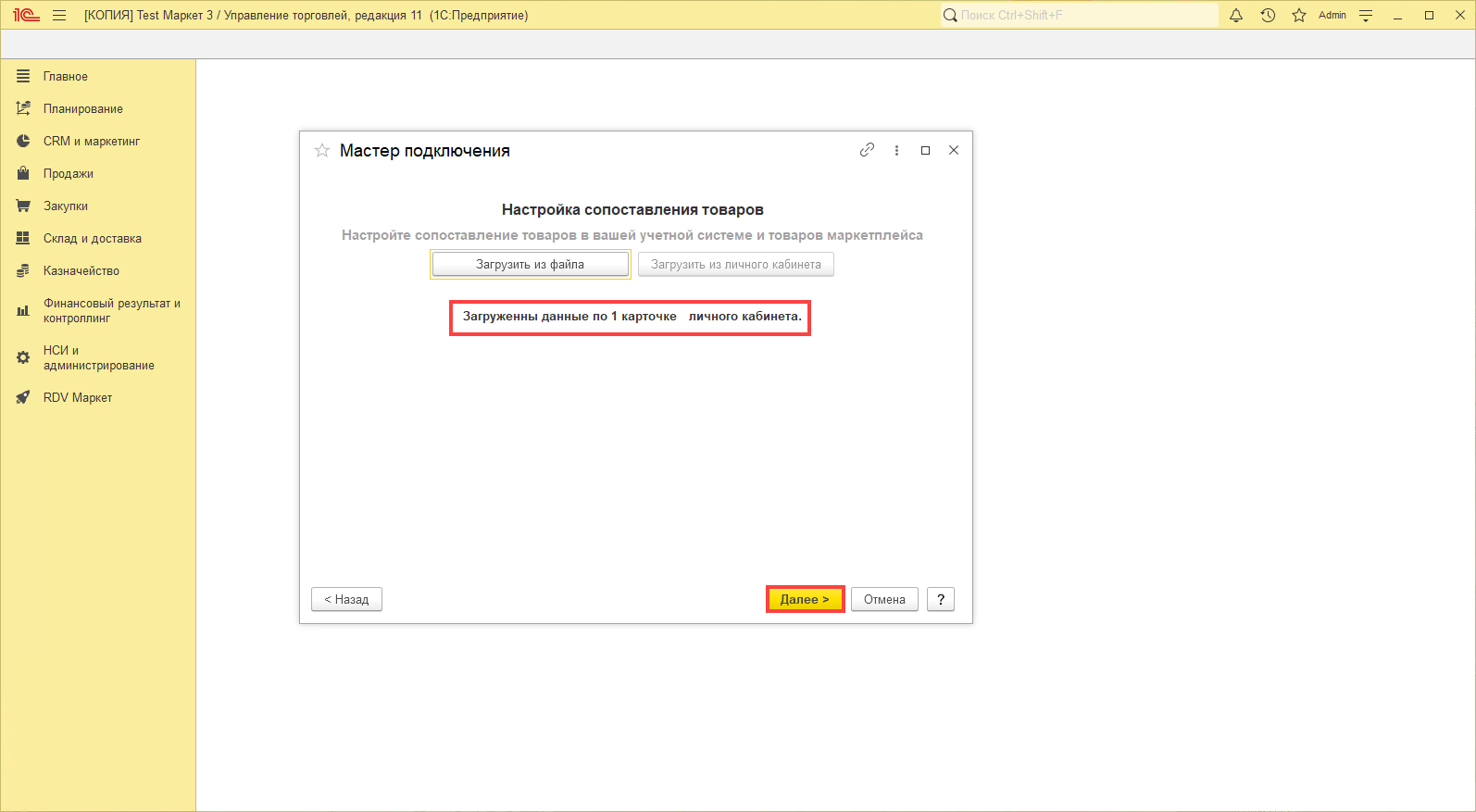Click the Склад warehouse grid icon

23,238
